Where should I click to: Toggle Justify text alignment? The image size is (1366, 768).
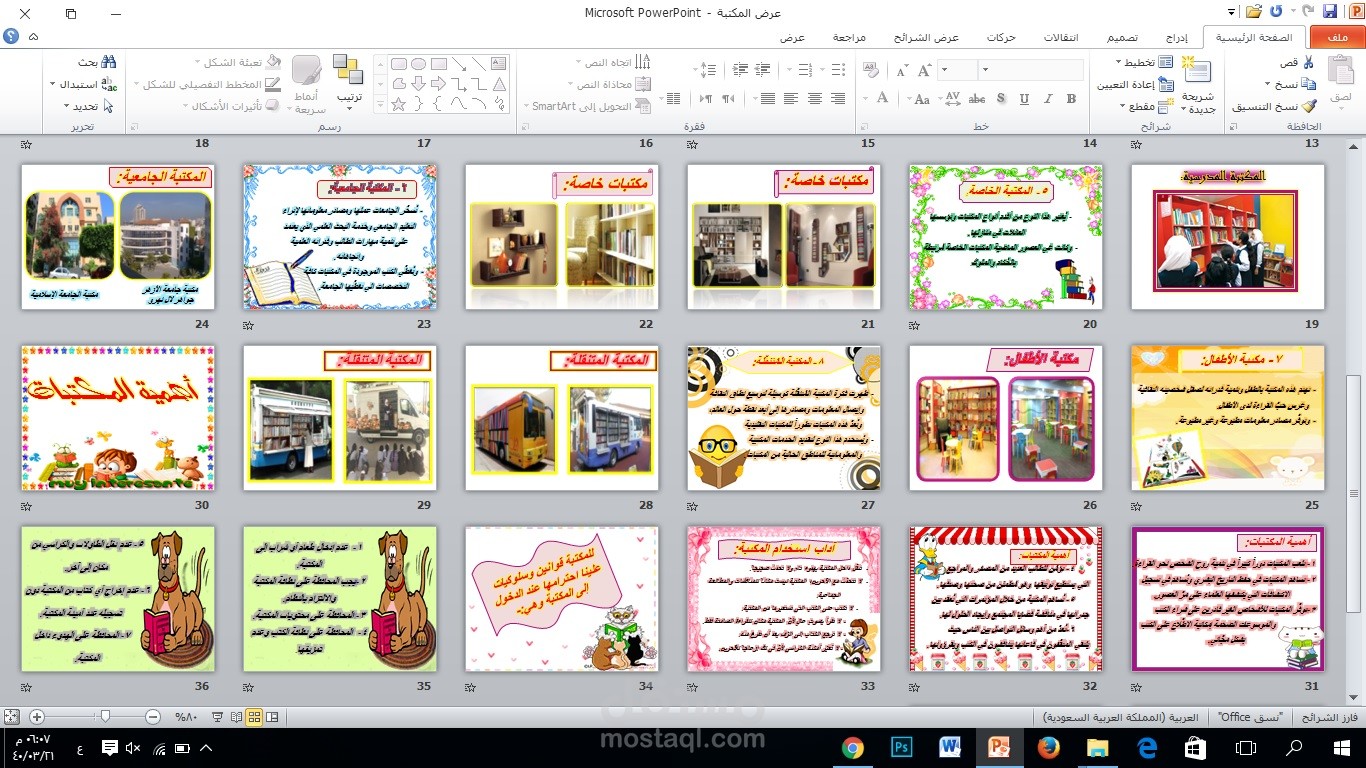[x=768, y=98]
